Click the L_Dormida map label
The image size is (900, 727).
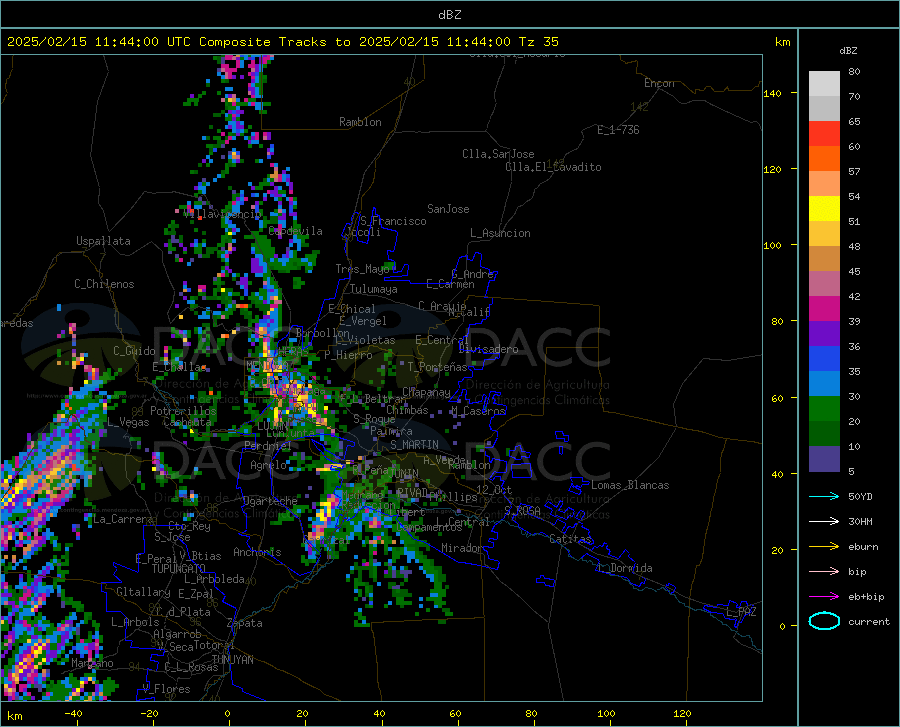(x=624, y=568)
